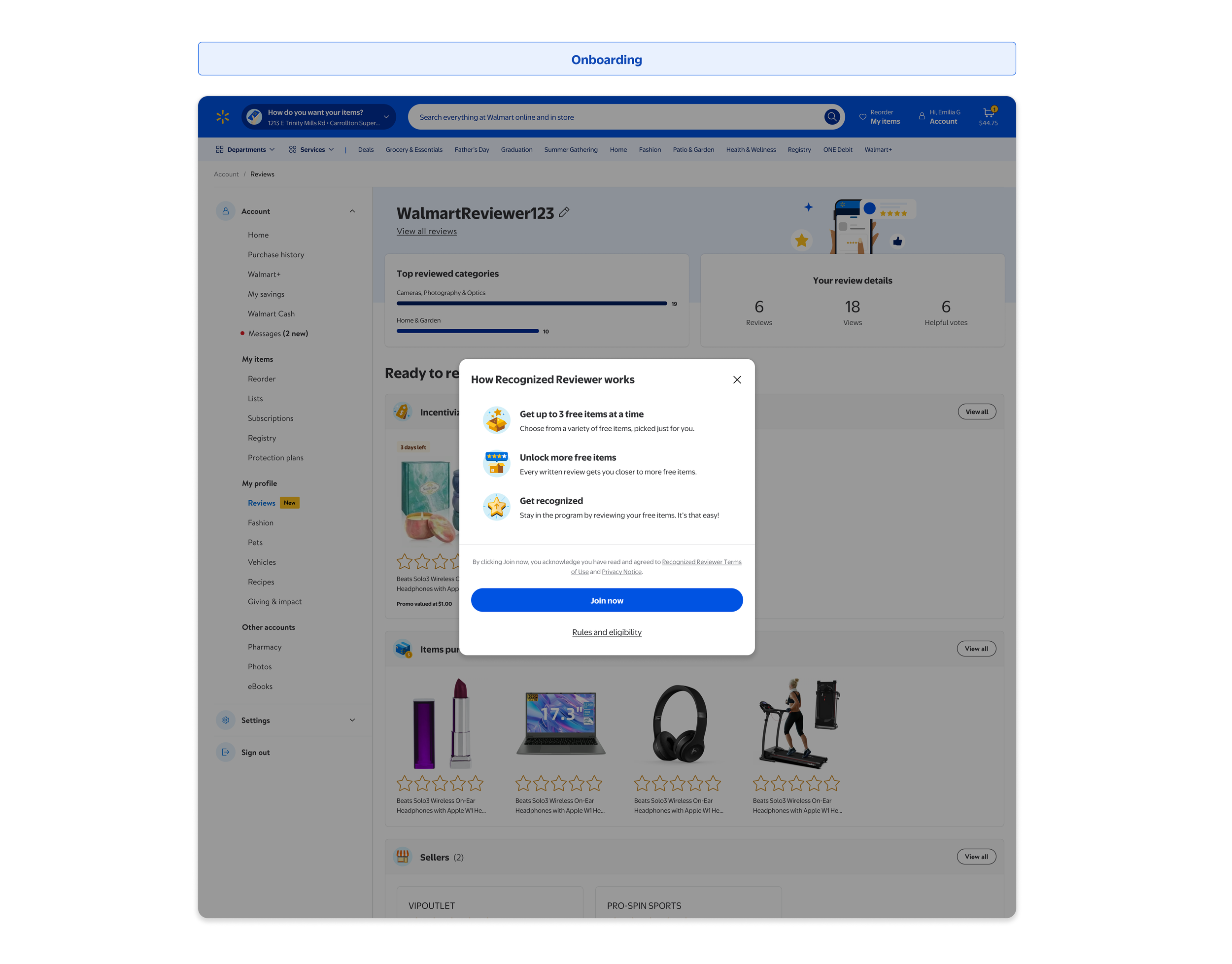
Task: Click View all in Incentivized section
Action: coord(976,412)
